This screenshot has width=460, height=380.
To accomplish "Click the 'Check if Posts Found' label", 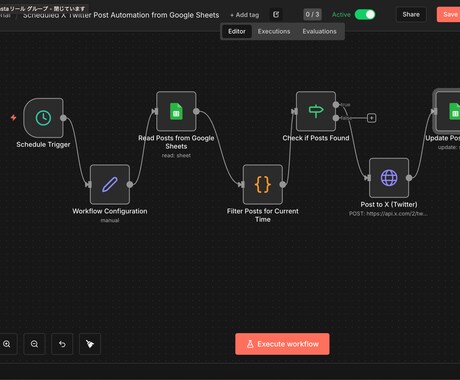I will [316, 138].
